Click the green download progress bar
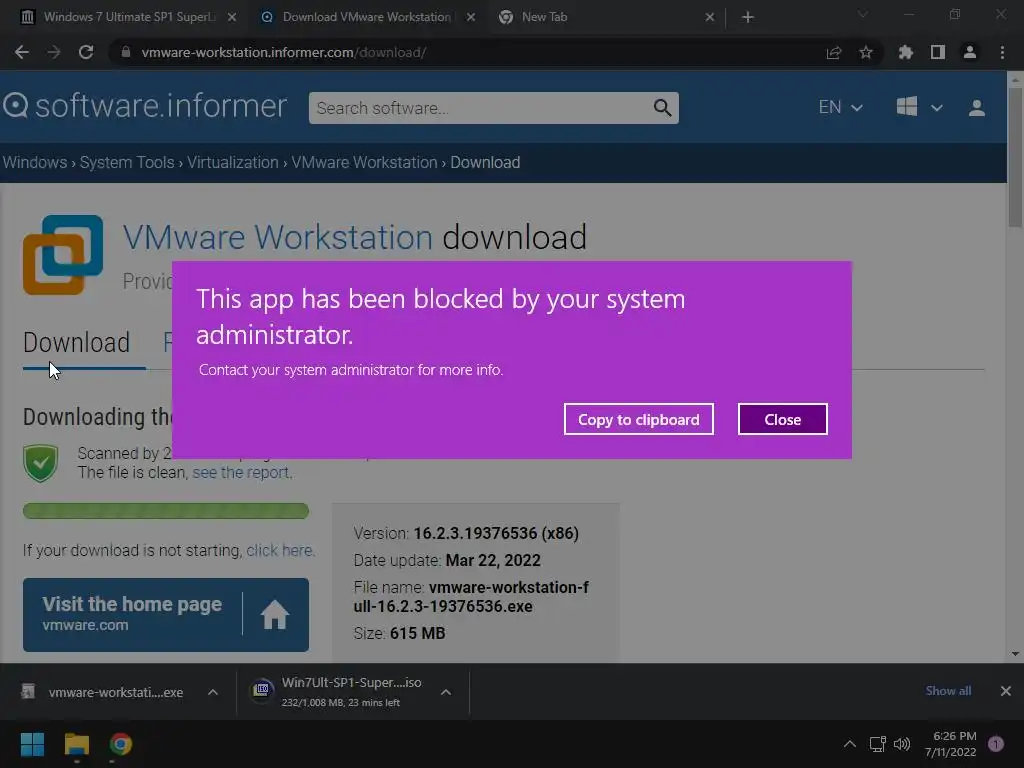This screenshot has height=768, width=1024. 166,511
